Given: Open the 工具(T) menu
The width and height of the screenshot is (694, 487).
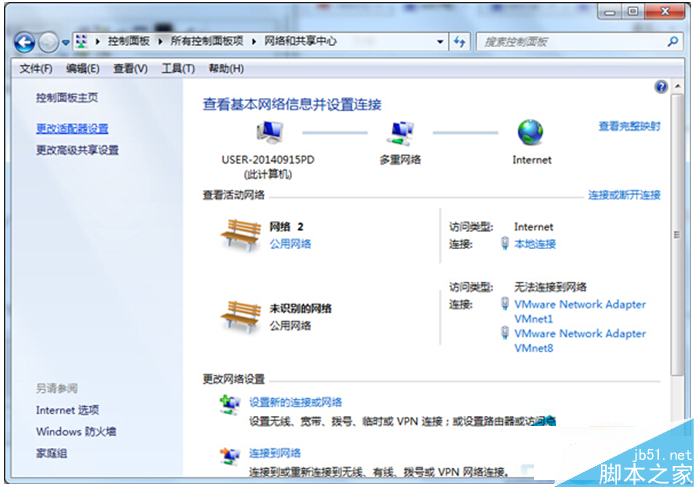Looking at the screenshot, I should point(178,68).
